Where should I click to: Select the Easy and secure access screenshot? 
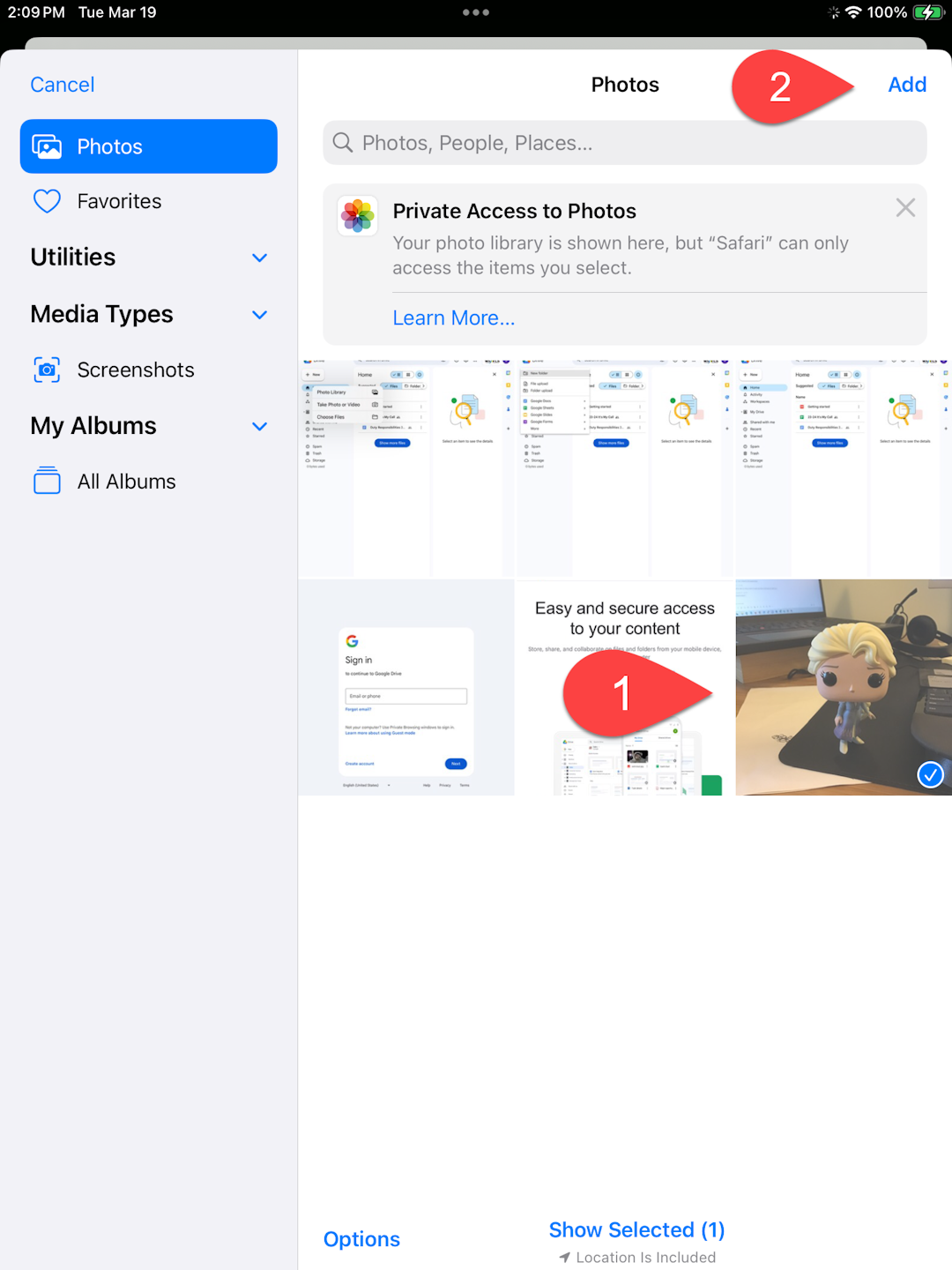pyautogui.click(x=625, y=687)
